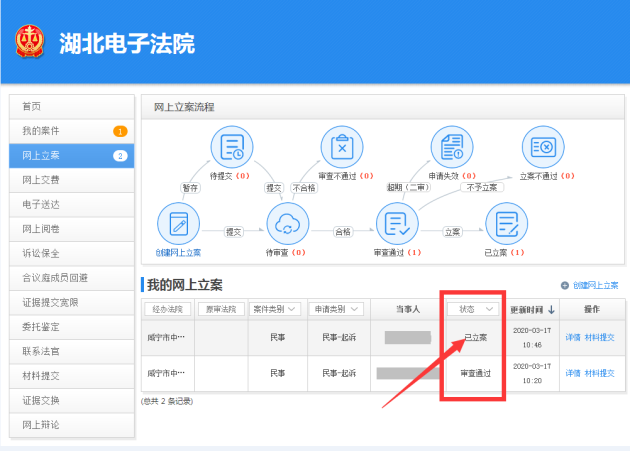Click the 创建网上立案 workflow icon
This screenshot has height=451, width=630.
(179, 224)
